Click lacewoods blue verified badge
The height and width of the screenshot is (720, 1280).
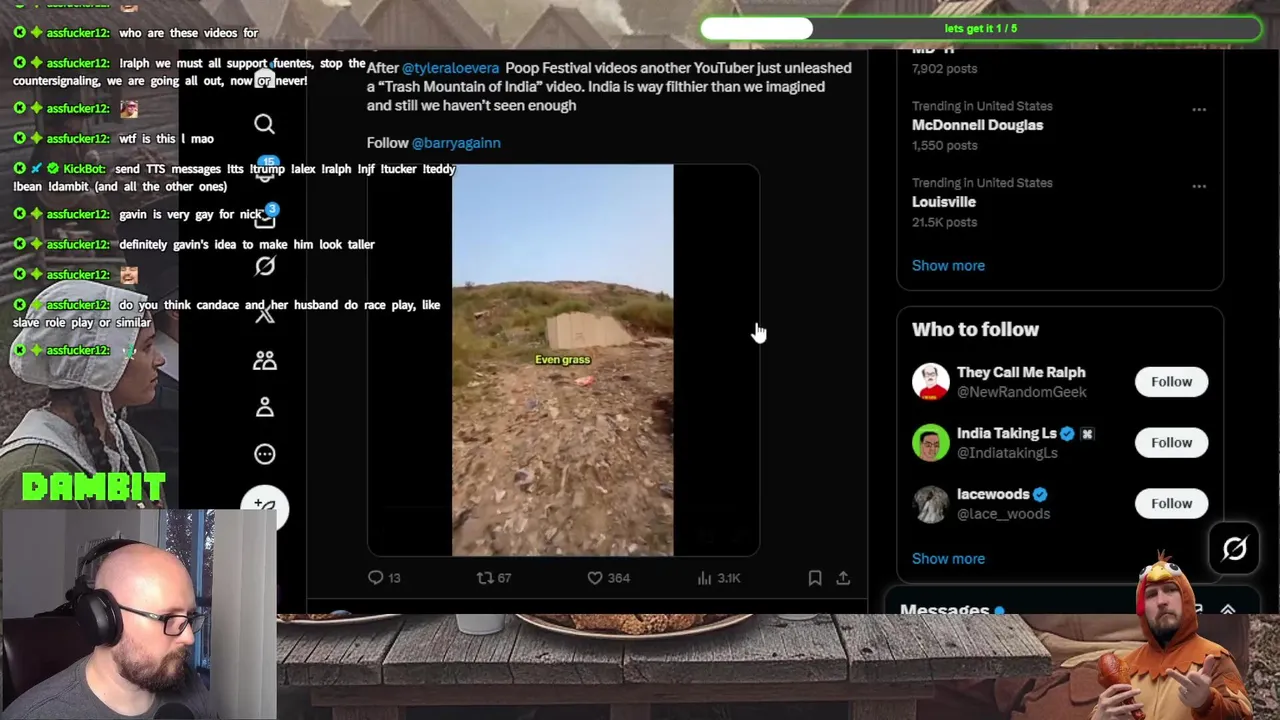pos(1040,494)
